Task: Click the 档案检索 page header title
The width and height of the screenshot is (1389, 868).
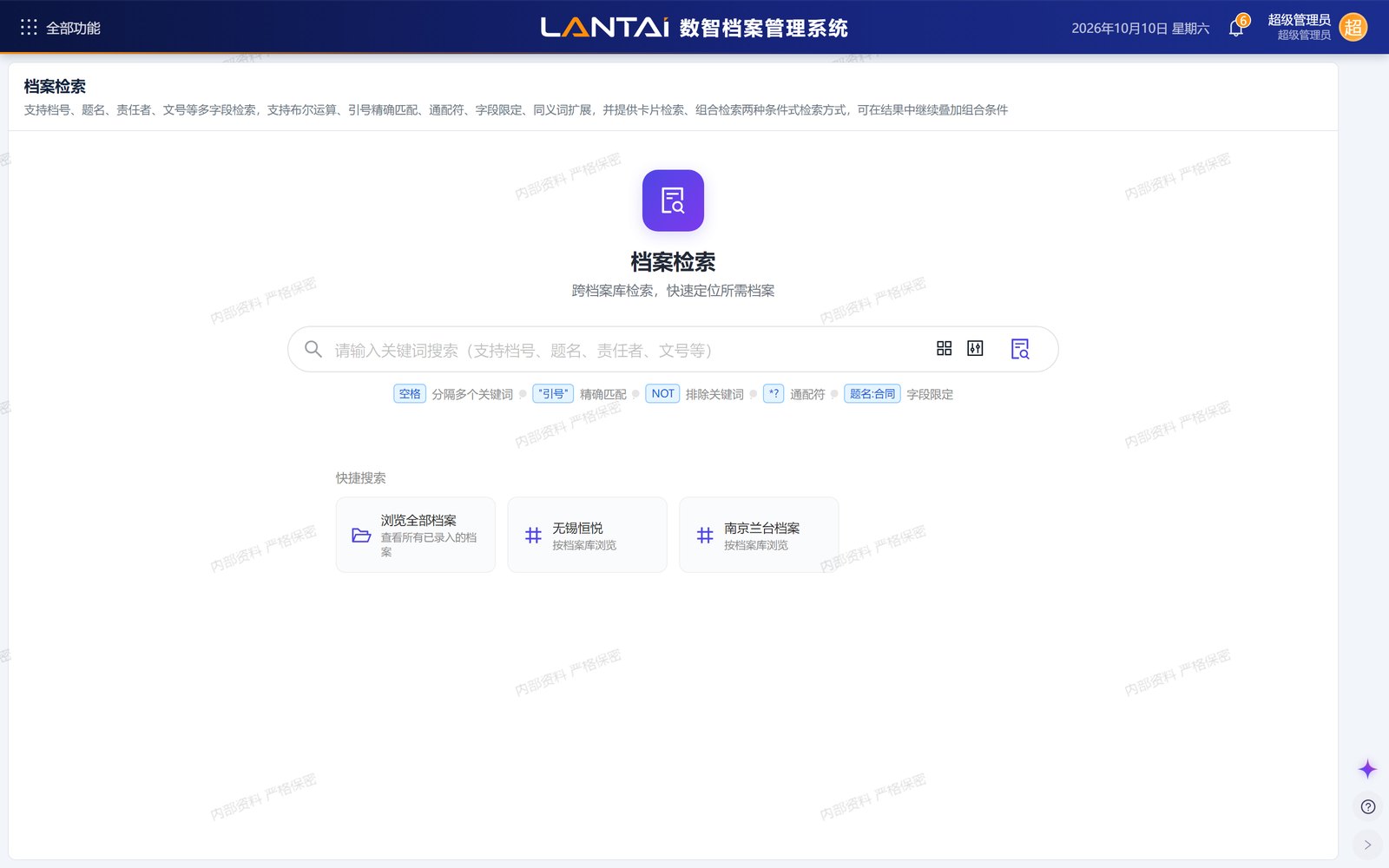Action: click(x=55, y=87)
